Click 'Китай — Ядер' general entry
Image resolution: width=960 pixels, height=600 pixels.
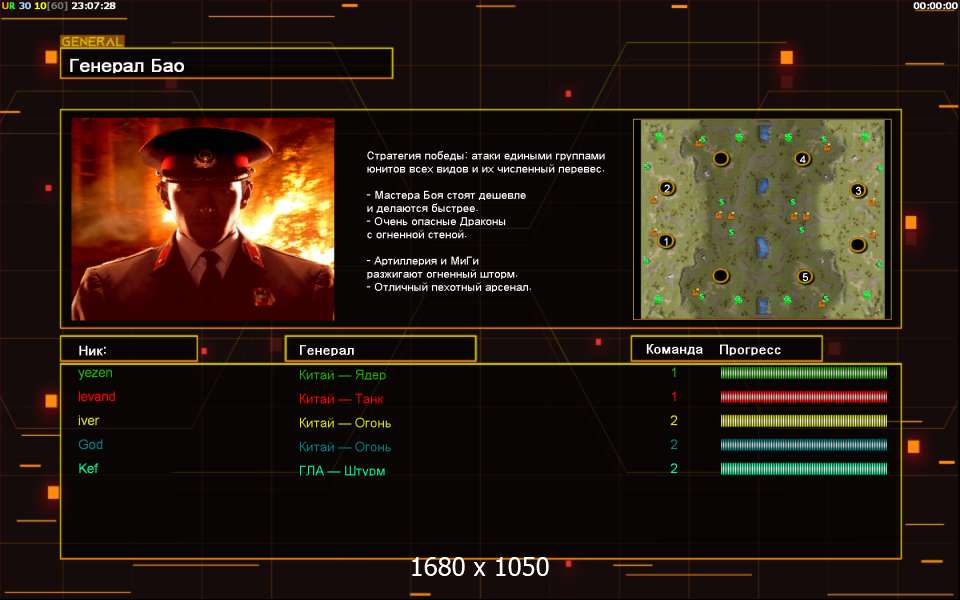pyautogui.click(x=342, y=375)
